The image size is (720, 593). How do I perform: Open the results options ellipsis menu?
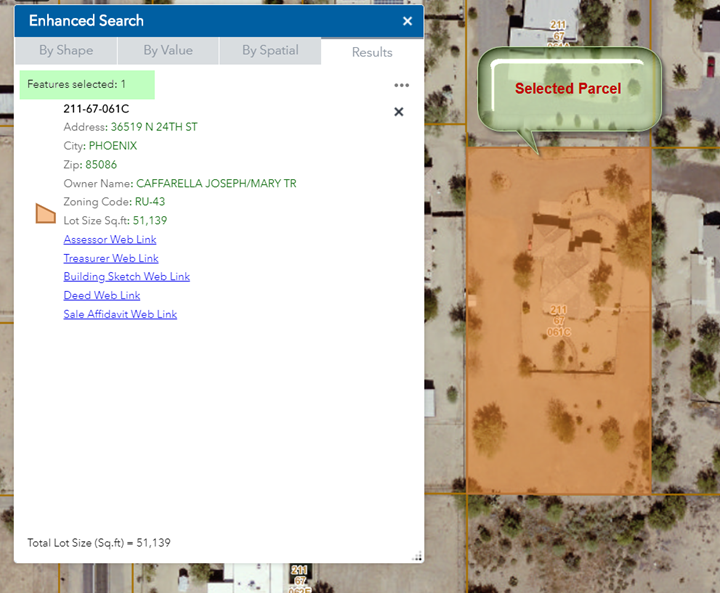pyautogui.click(x=401, y=85)
